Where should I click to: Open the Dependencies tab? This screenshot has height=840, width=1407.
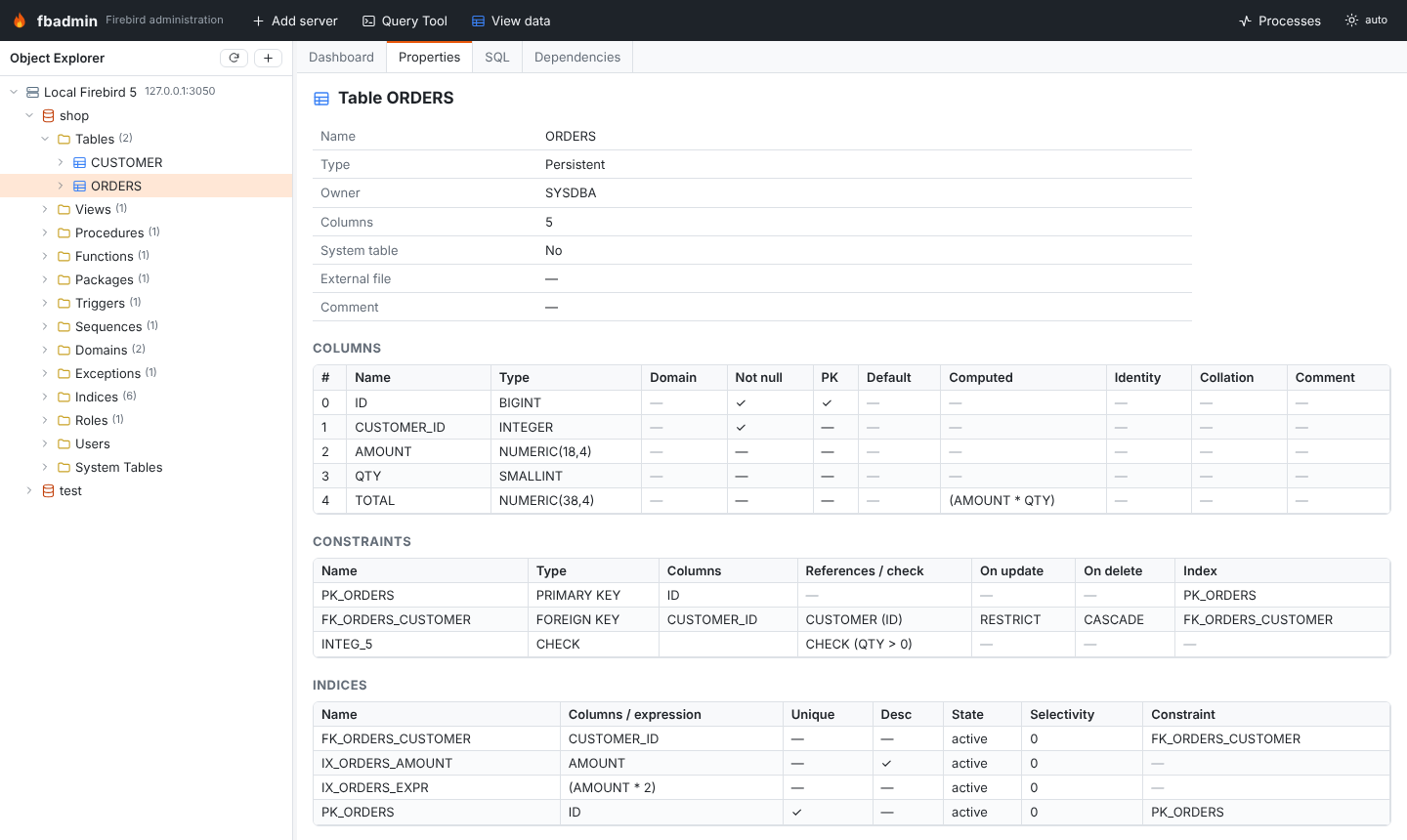(577, 57)
